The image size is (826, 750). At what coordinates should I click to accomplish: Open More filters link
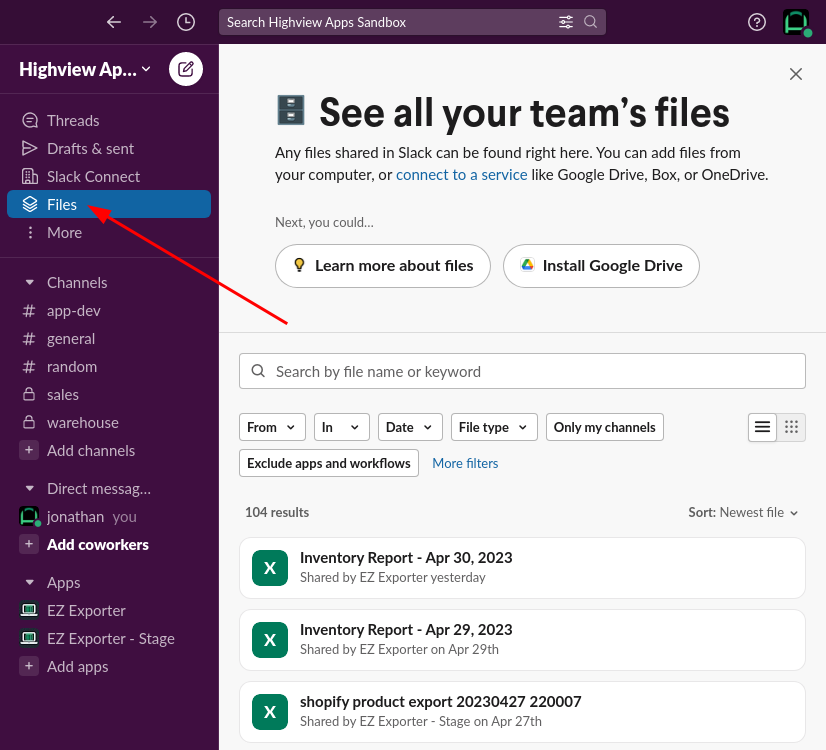[465, 463]
